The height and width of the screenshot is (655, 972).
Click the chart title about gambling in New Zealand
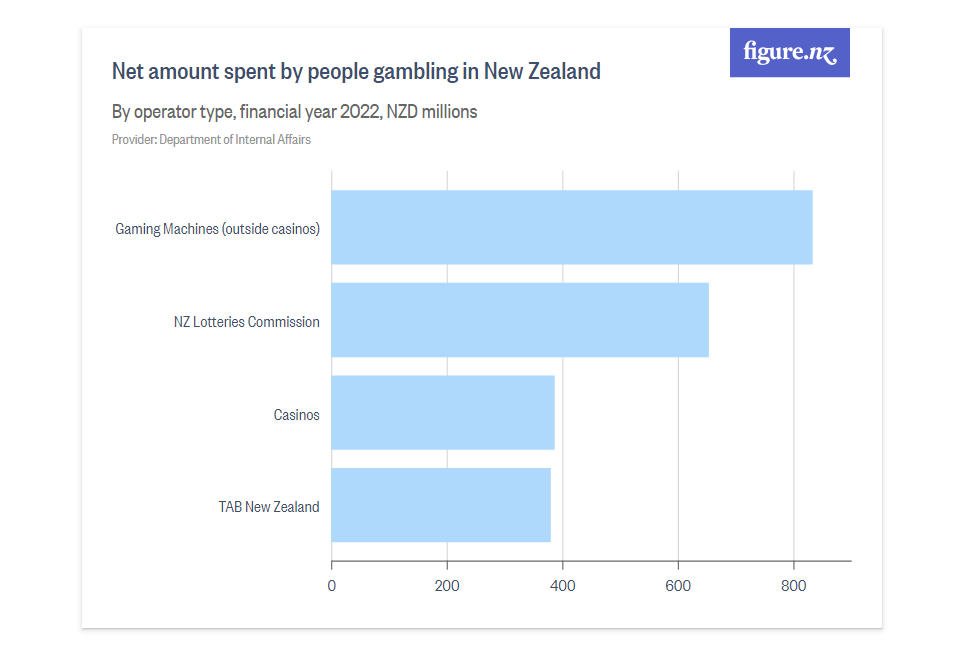356,71
